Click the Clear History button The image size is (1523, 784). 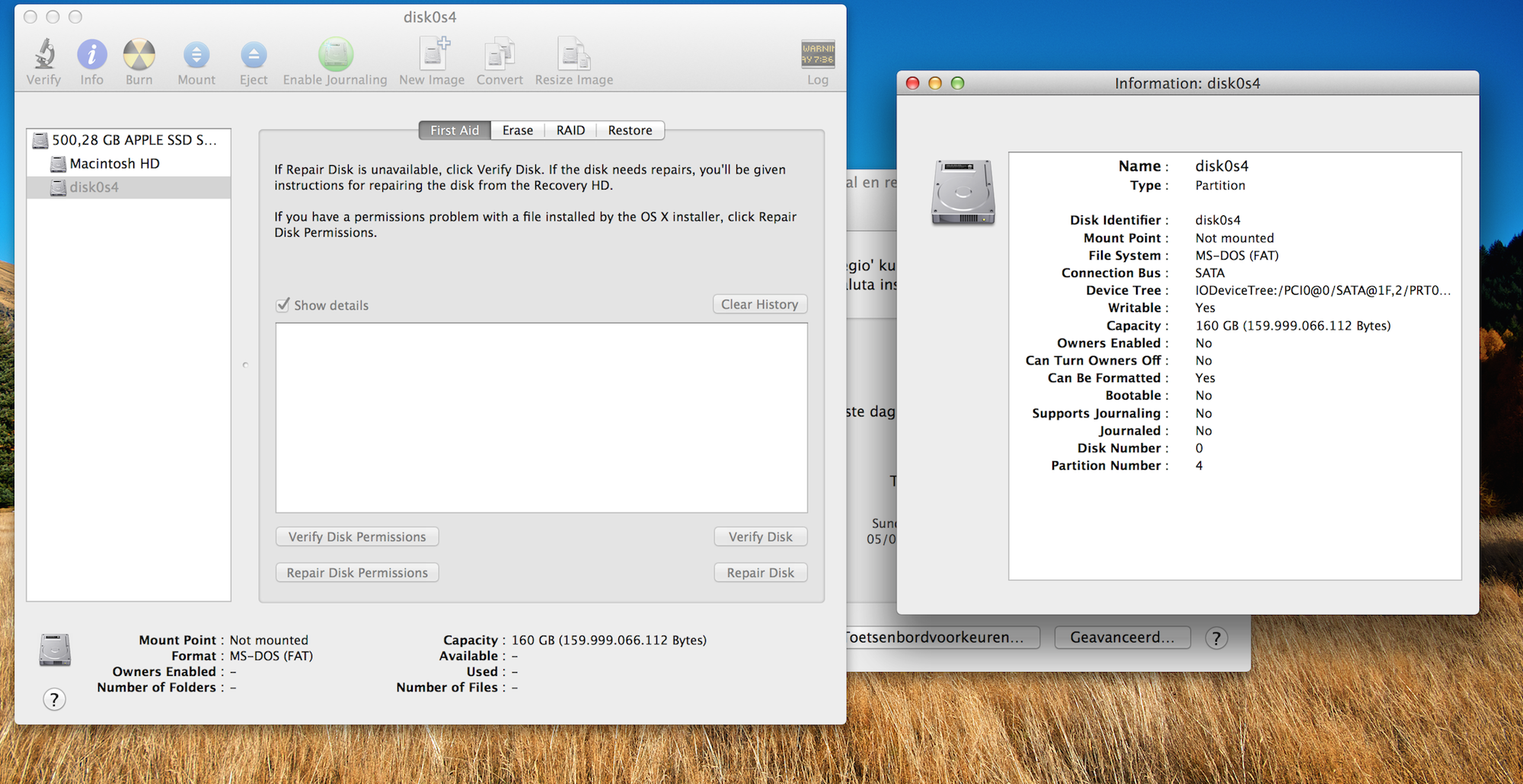tap(760, 304)
